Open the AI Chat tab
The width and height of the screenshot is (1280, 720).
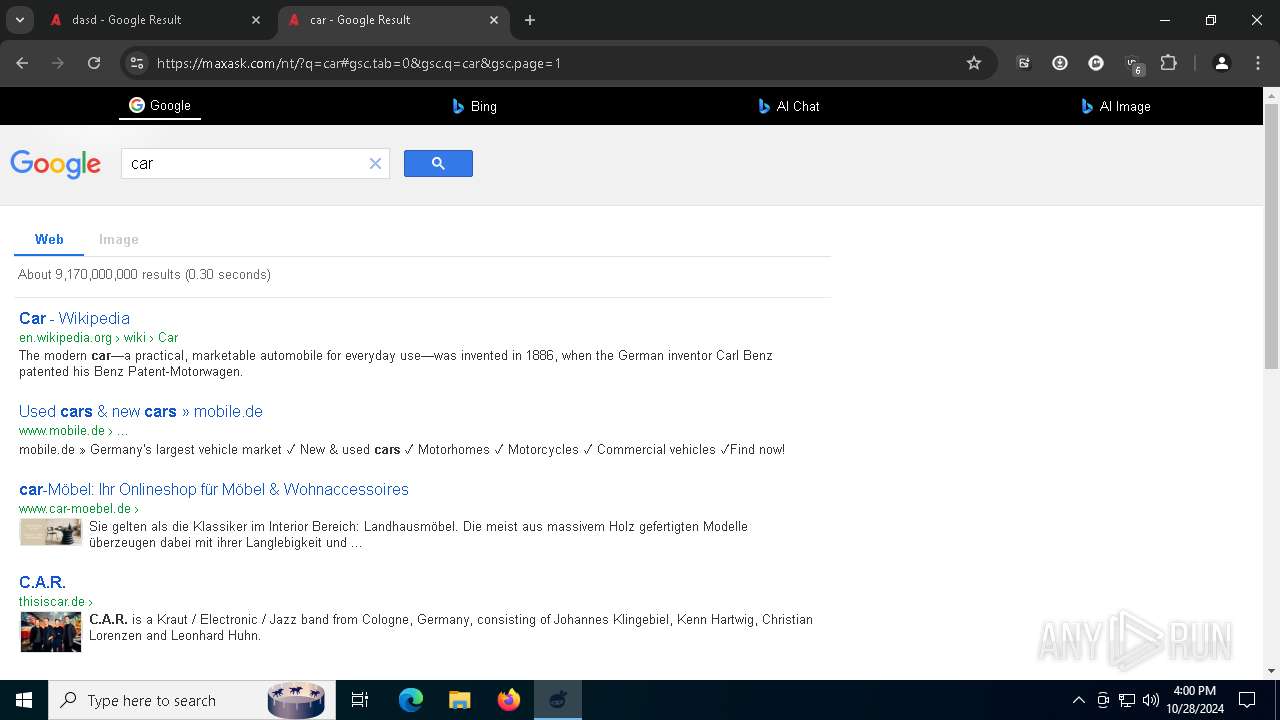789,106
